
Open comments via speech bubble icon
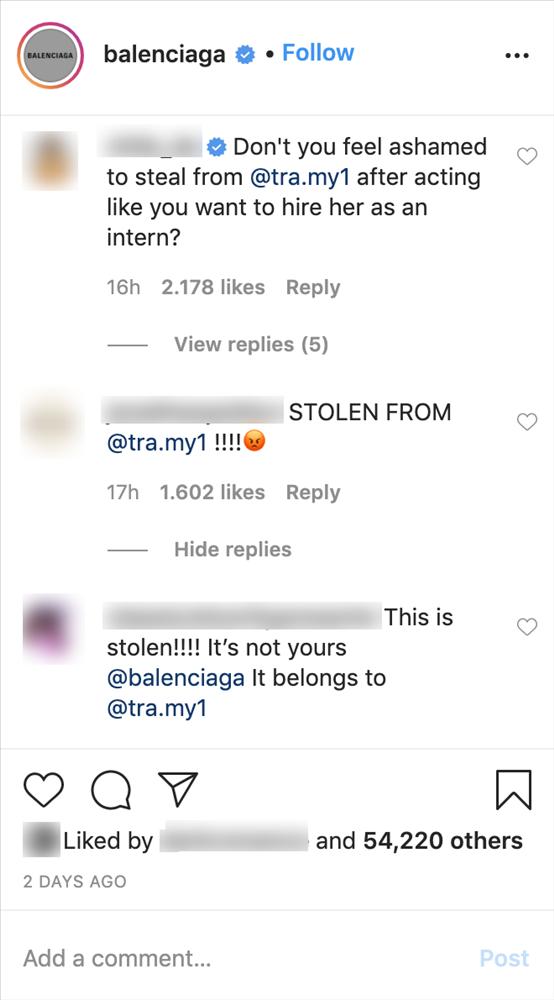point(111,791)
